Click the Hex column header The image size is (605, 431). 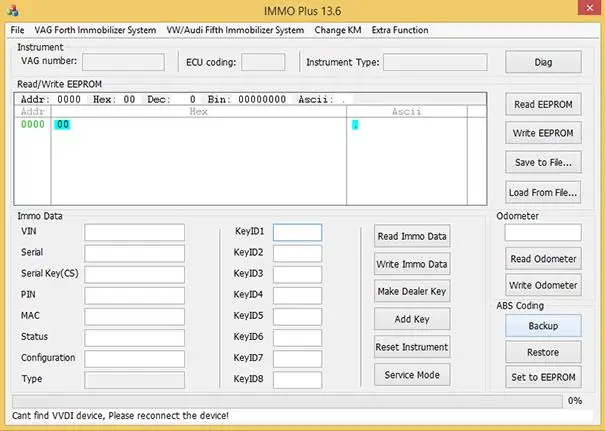(x=199, y=112)
